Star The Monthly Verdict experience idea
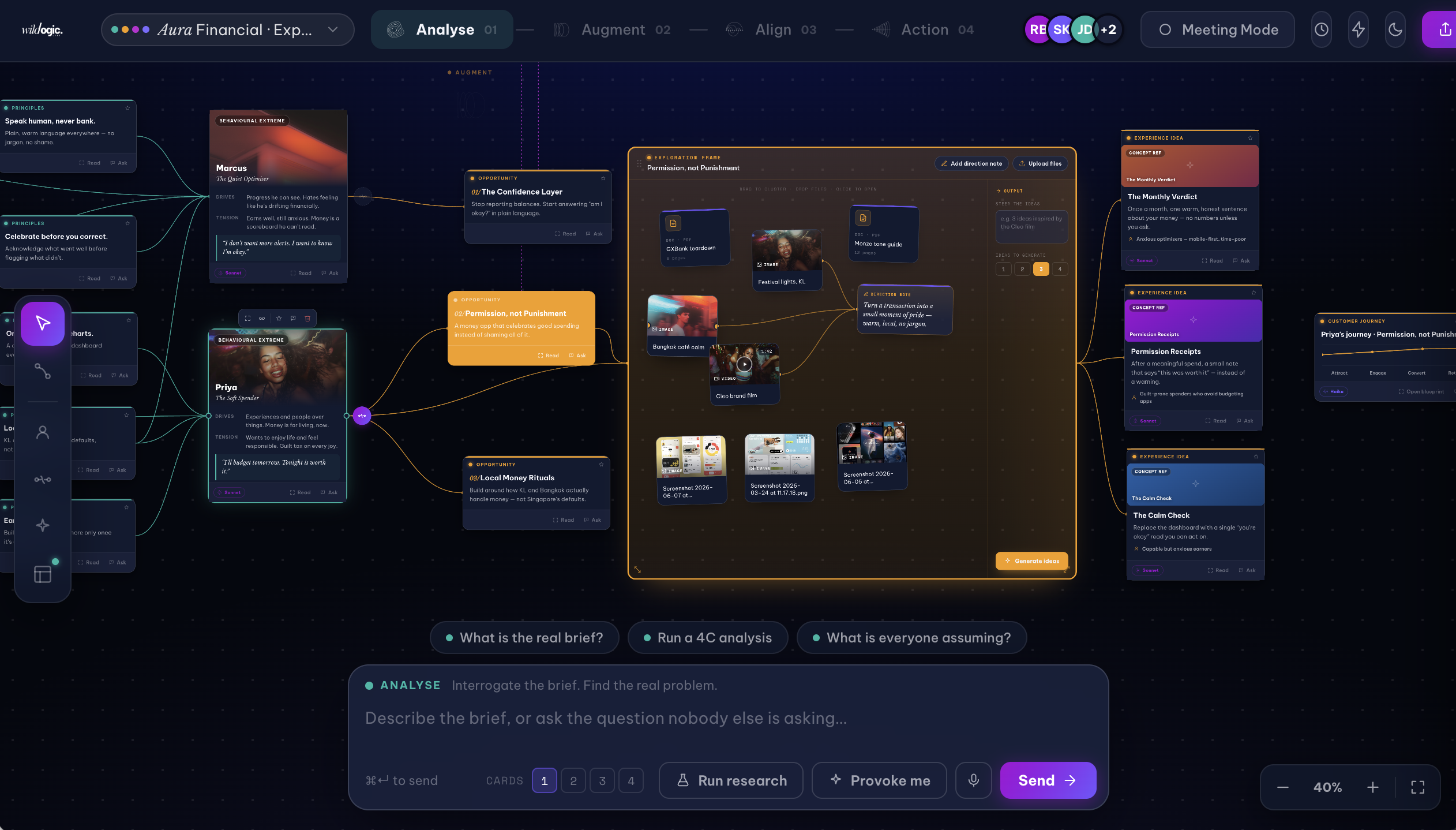The width and height of the screenshot is (1456, 830). coord(1250,138)
